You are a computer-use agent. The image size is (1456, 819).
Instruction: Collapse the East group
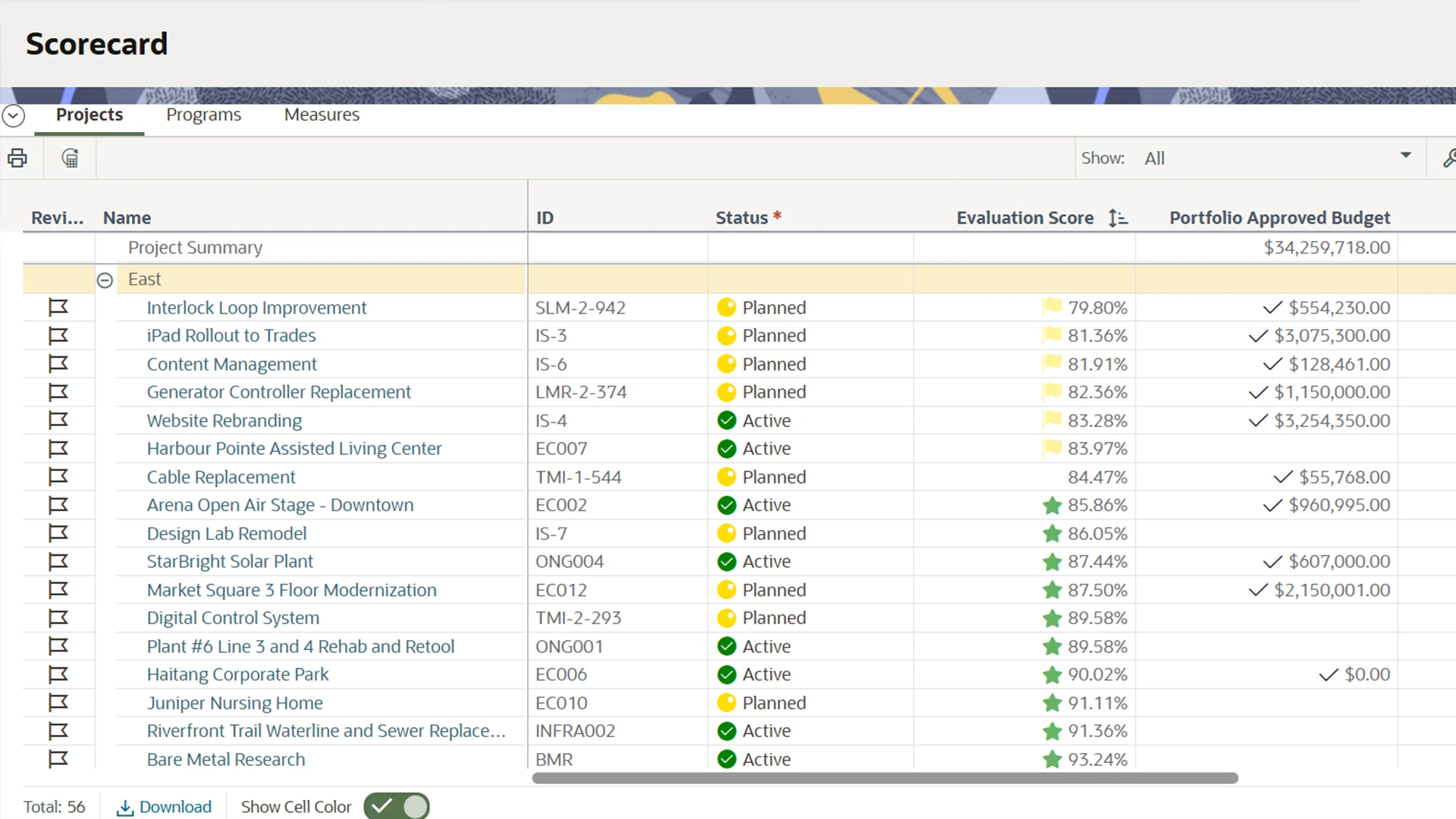coord(105,281)
